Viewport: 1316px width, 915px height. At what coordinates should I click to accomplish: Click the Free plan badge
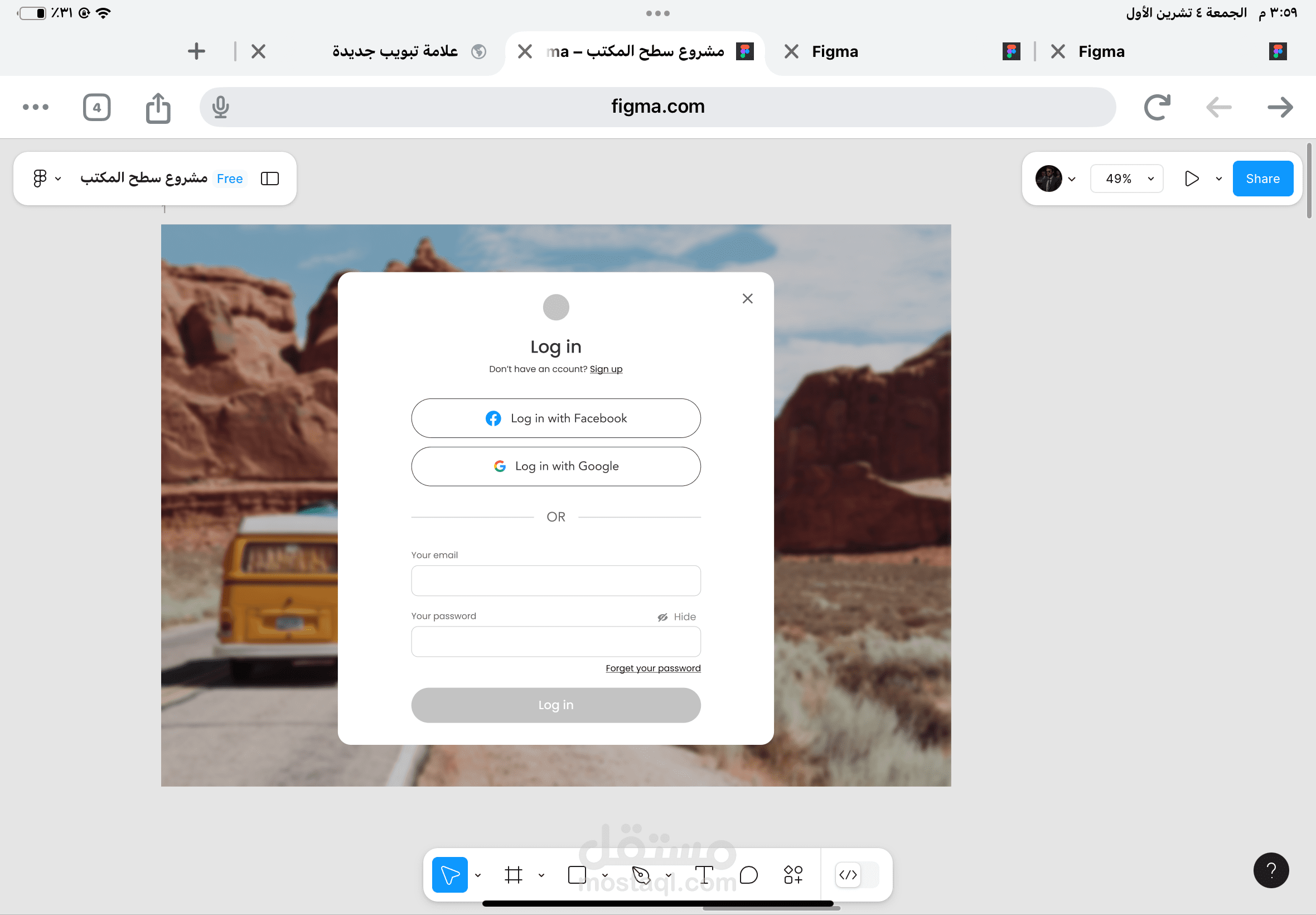click(x=230, y=179)
